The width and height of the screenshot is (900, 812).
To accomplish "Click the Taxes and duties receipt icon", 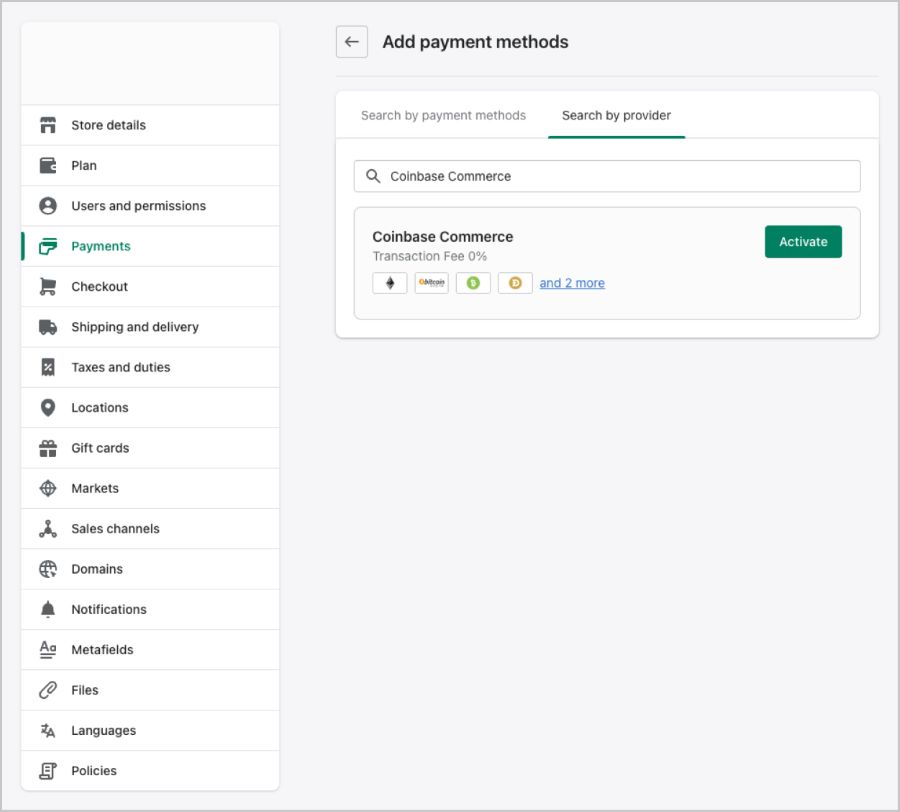I will [x=48, y=367].
